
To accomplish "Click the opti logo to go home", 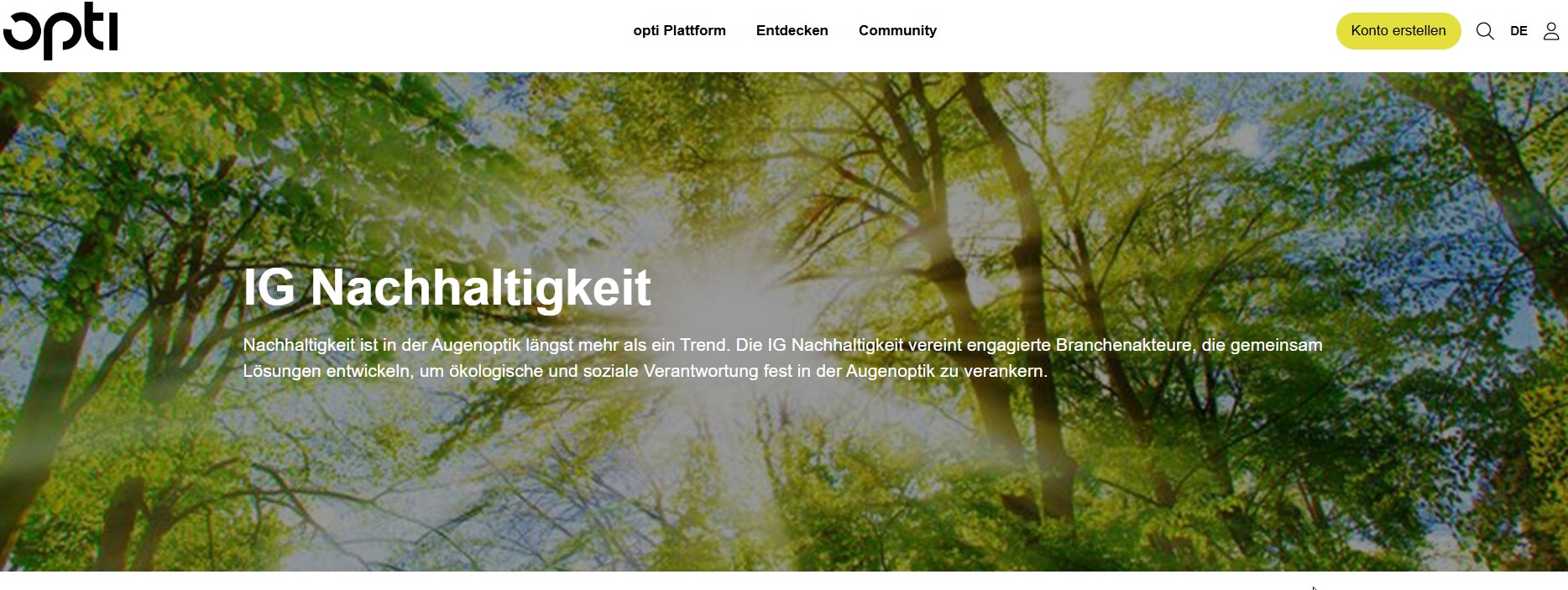I will [x=60, y=32].
